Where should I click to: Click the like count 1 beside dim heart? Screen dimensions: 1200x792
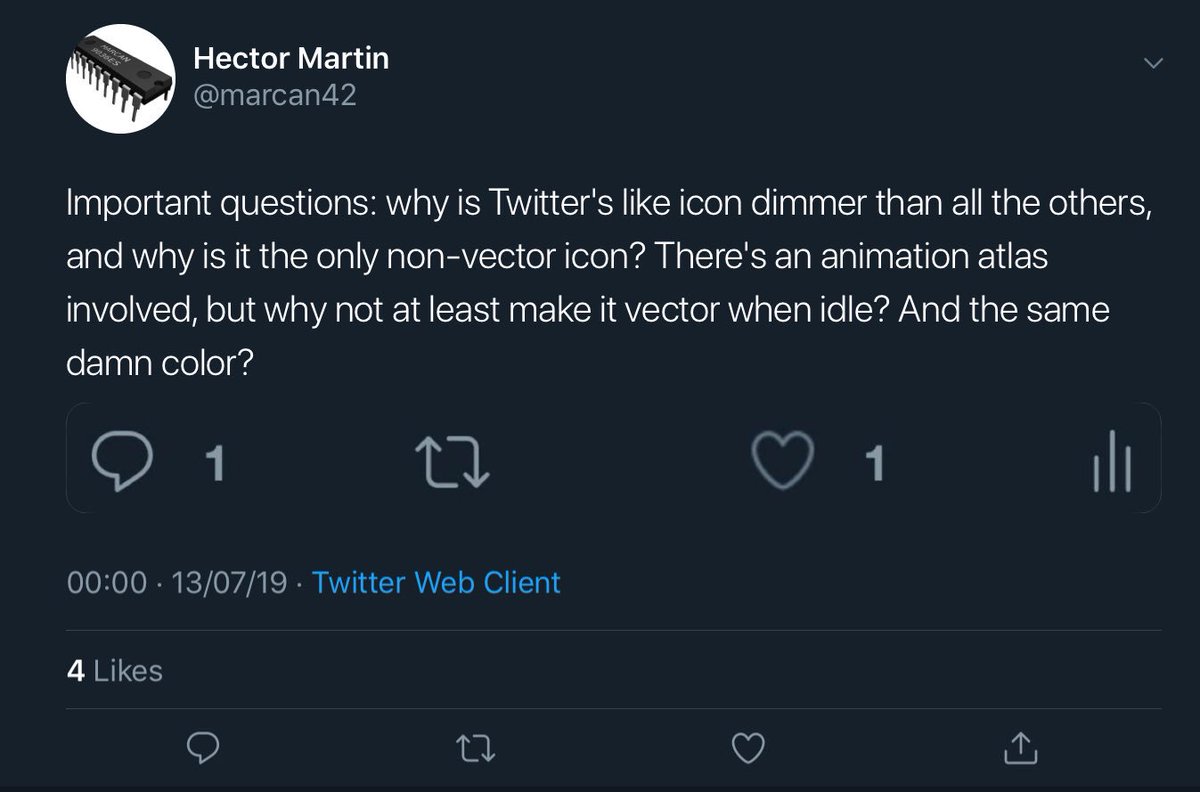(873, 464)
